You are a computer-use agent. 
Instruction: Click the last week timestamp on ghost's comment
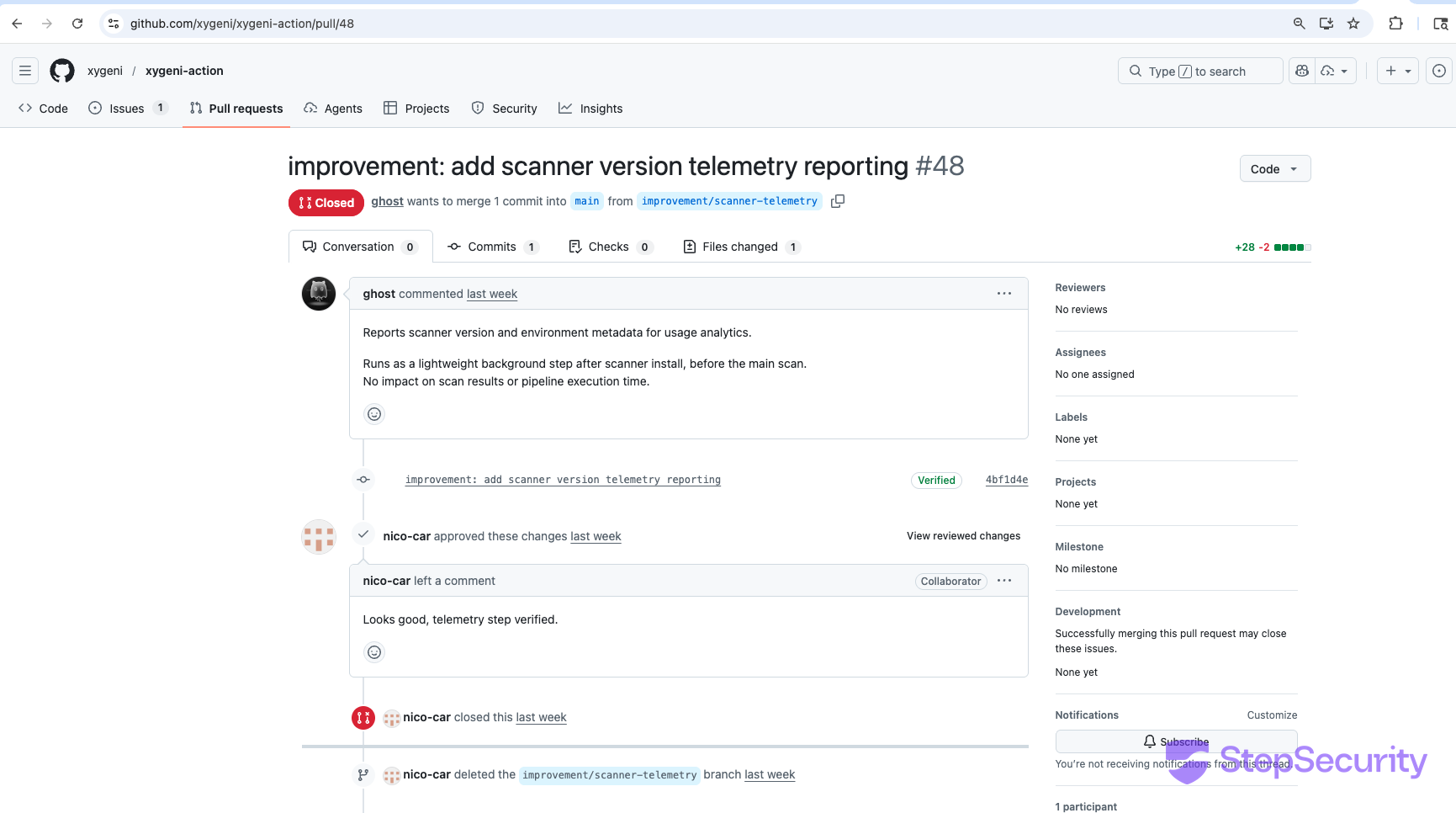click(492, 294)
